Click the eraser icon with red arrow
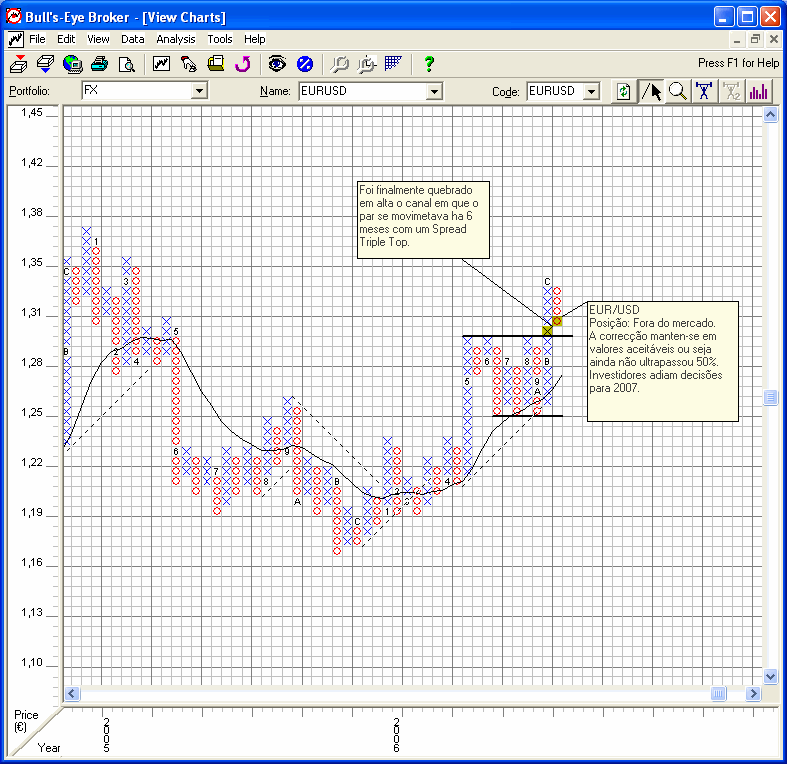The width and height of the screenshot is (787, 764). tap(19, 64)
